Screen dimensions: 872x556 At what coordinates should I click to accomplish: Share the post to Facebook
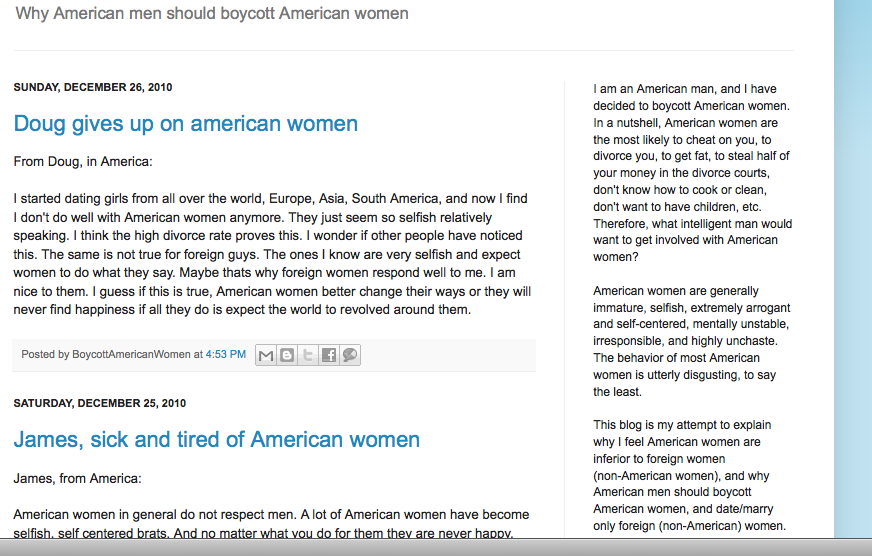(329, 355)
